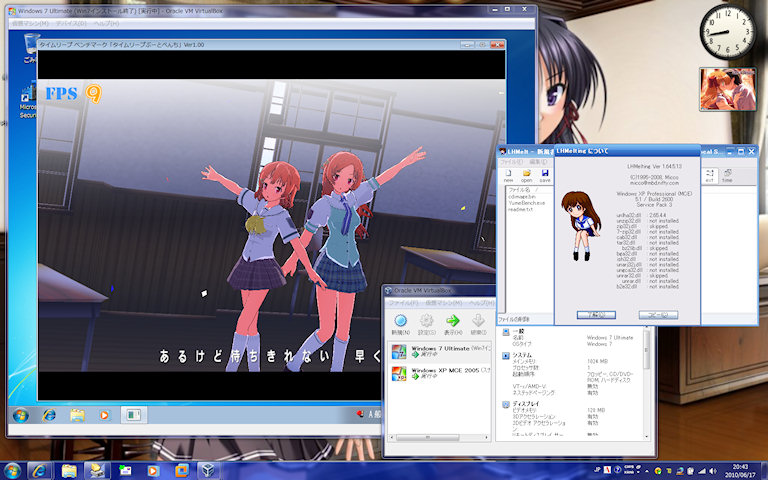Select benchmark app button in guest taskbar

[x=133, y=415]
